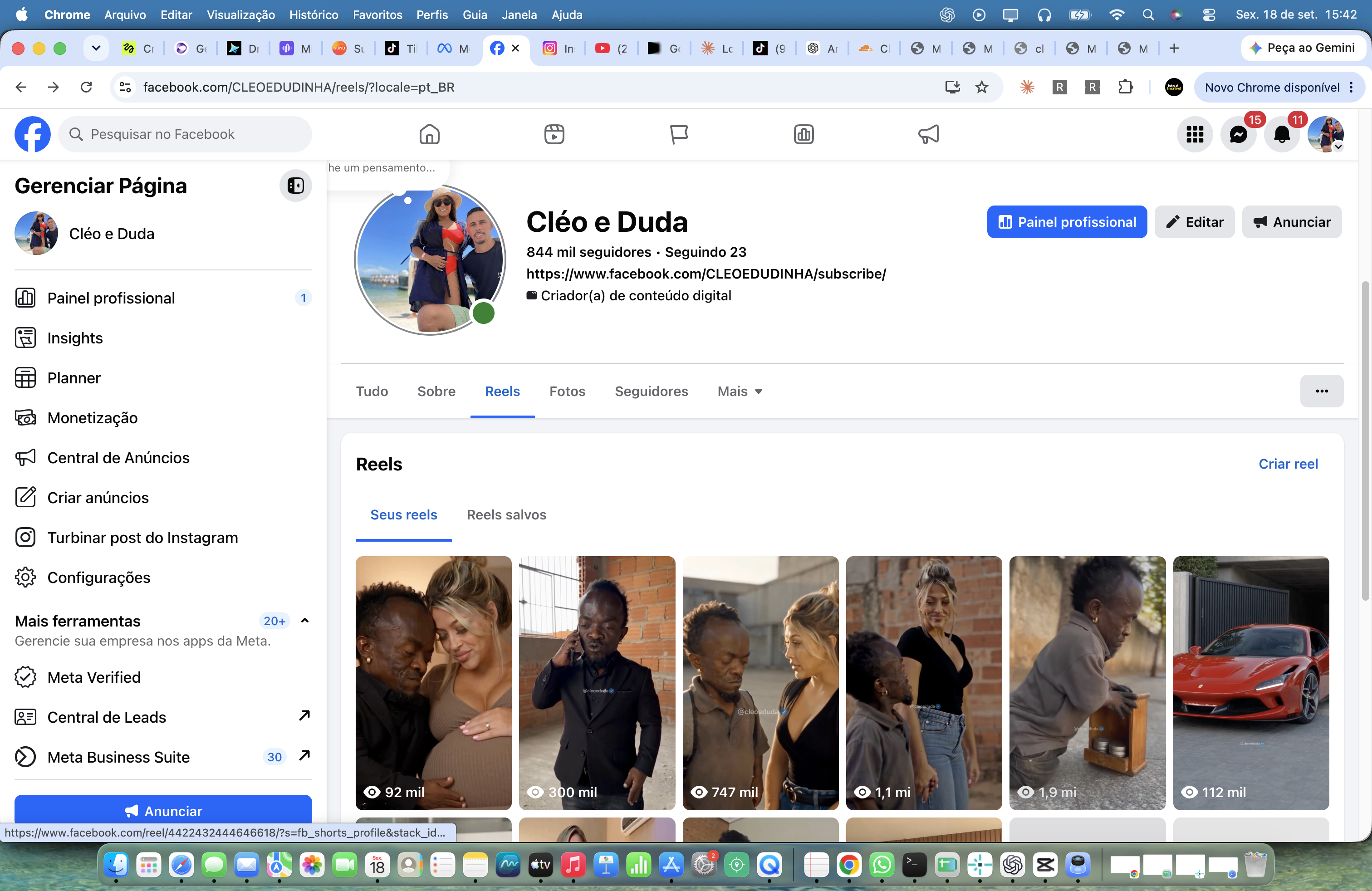Open a new tab with the plus button
Viewport: 1372px width, 891px height.
1174,49
